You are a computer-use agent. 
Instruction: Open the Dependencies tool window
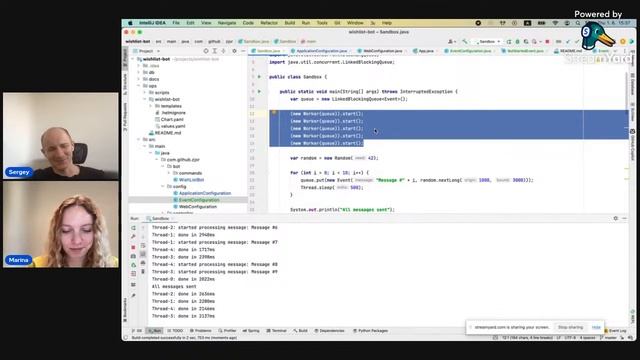[329, 331]
